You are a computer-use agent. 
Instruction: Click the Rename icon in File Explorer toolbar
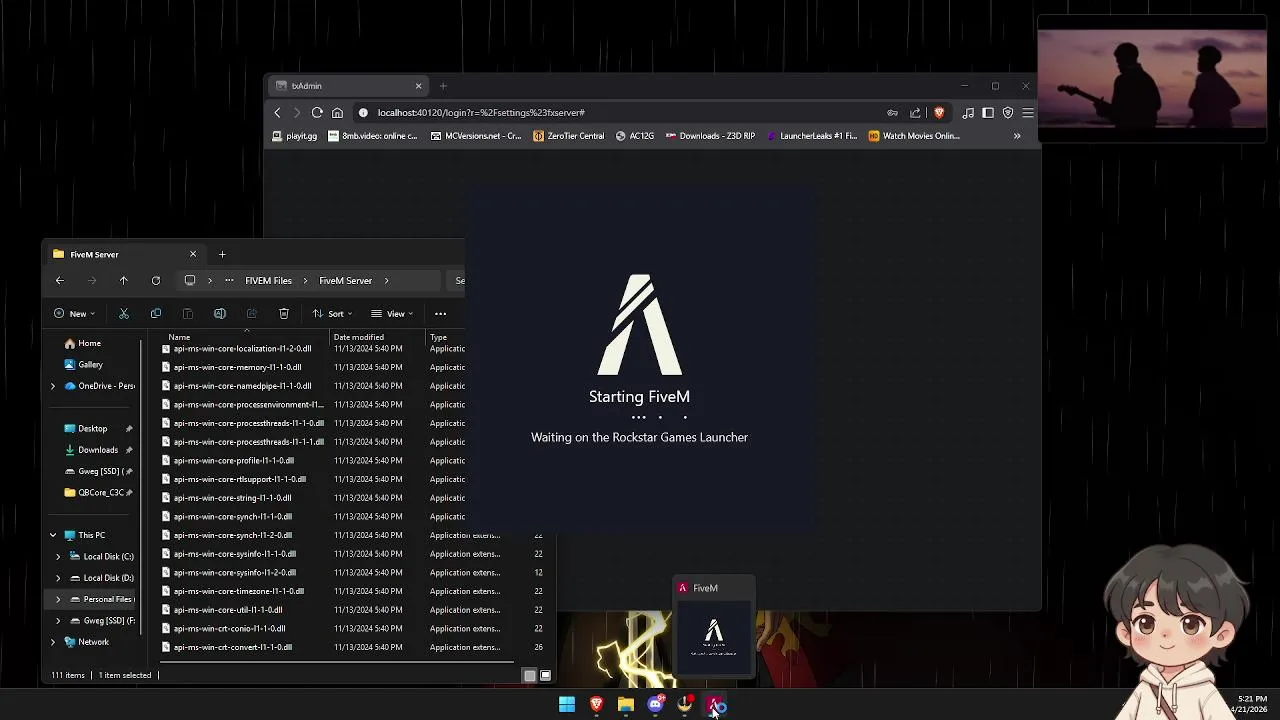coord(220,314)
